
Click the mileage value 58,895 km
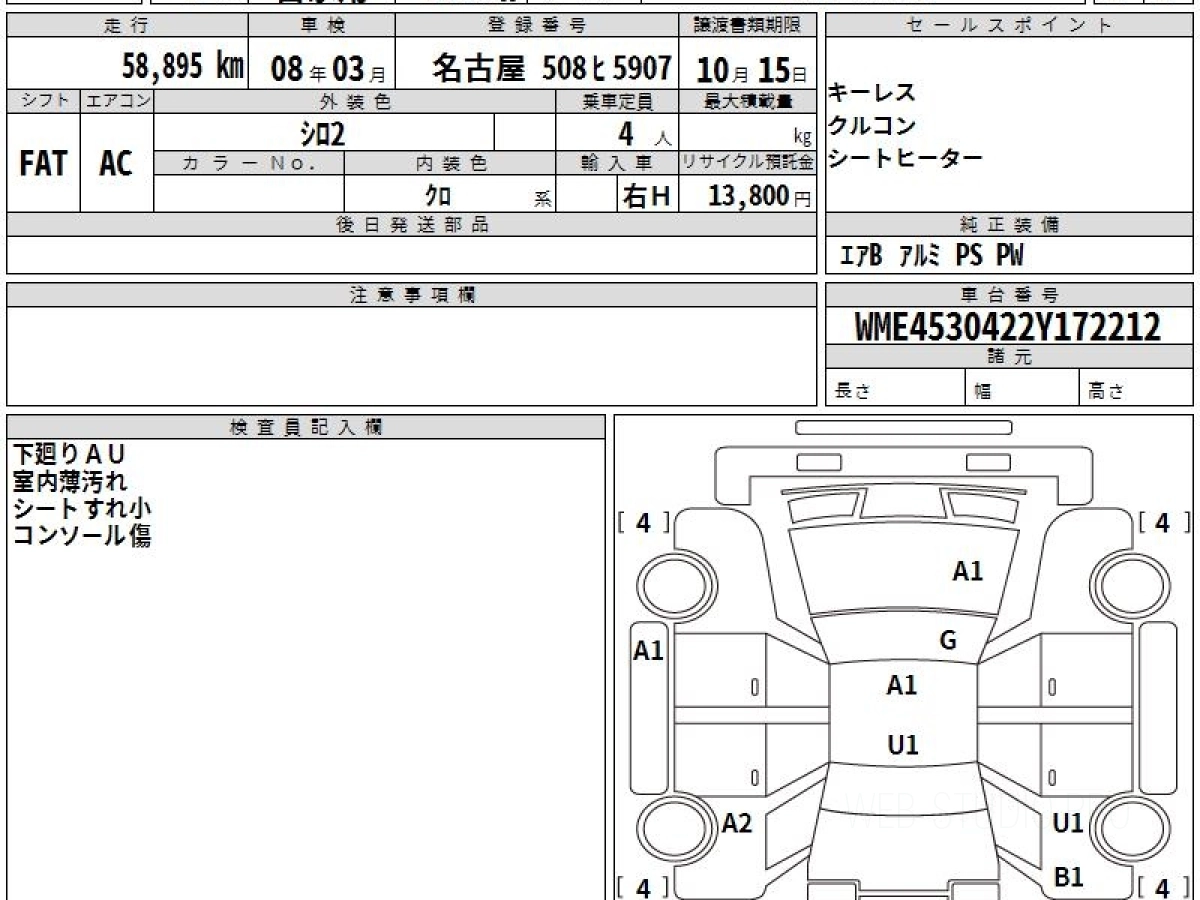point(182,67)
